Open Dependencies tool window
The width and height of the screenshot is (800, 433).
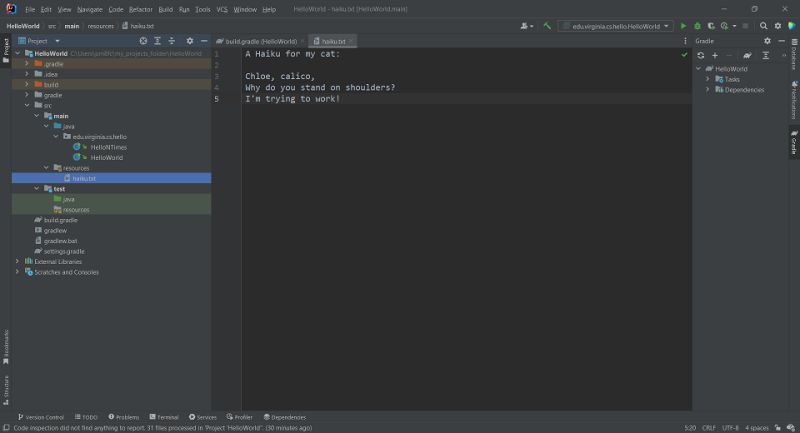[x=285, y=417]
